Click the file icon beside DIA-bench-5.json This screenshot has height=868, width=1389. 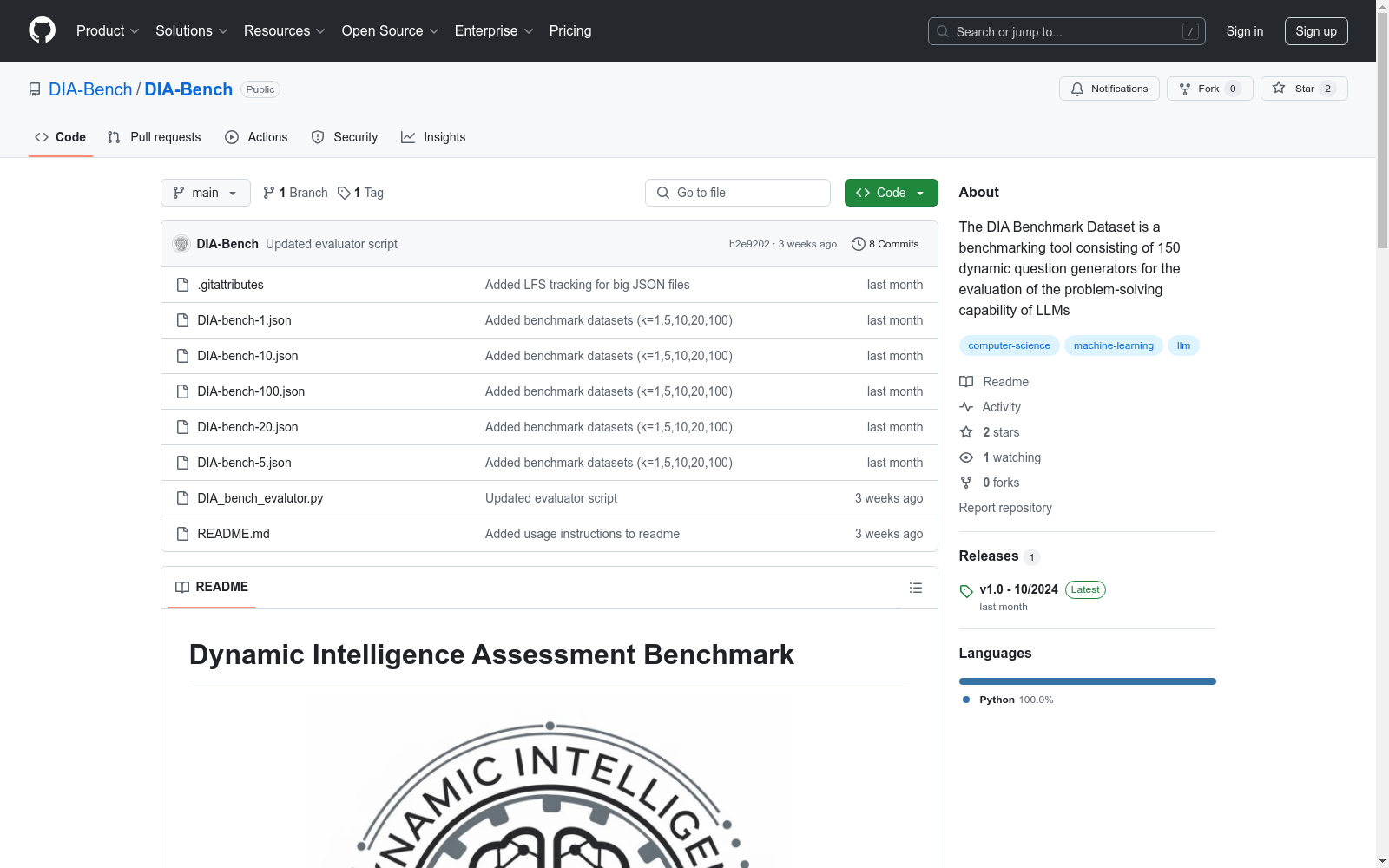[182, 463]
